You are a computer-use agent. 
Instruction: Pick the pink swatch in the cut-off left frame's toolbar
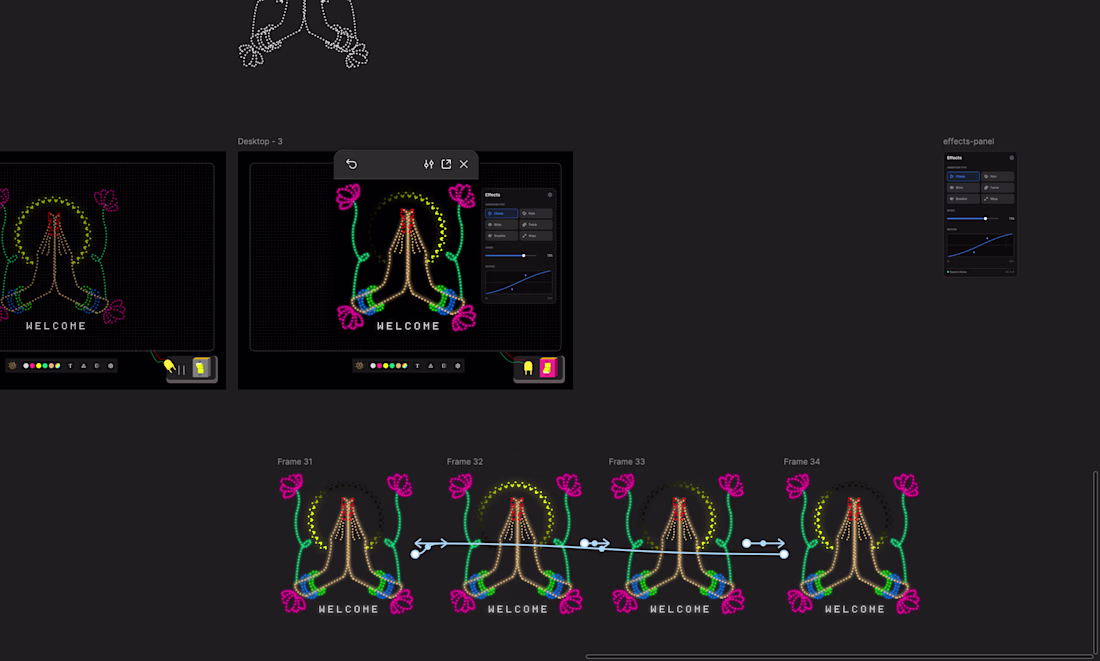(x=32, y=366)
